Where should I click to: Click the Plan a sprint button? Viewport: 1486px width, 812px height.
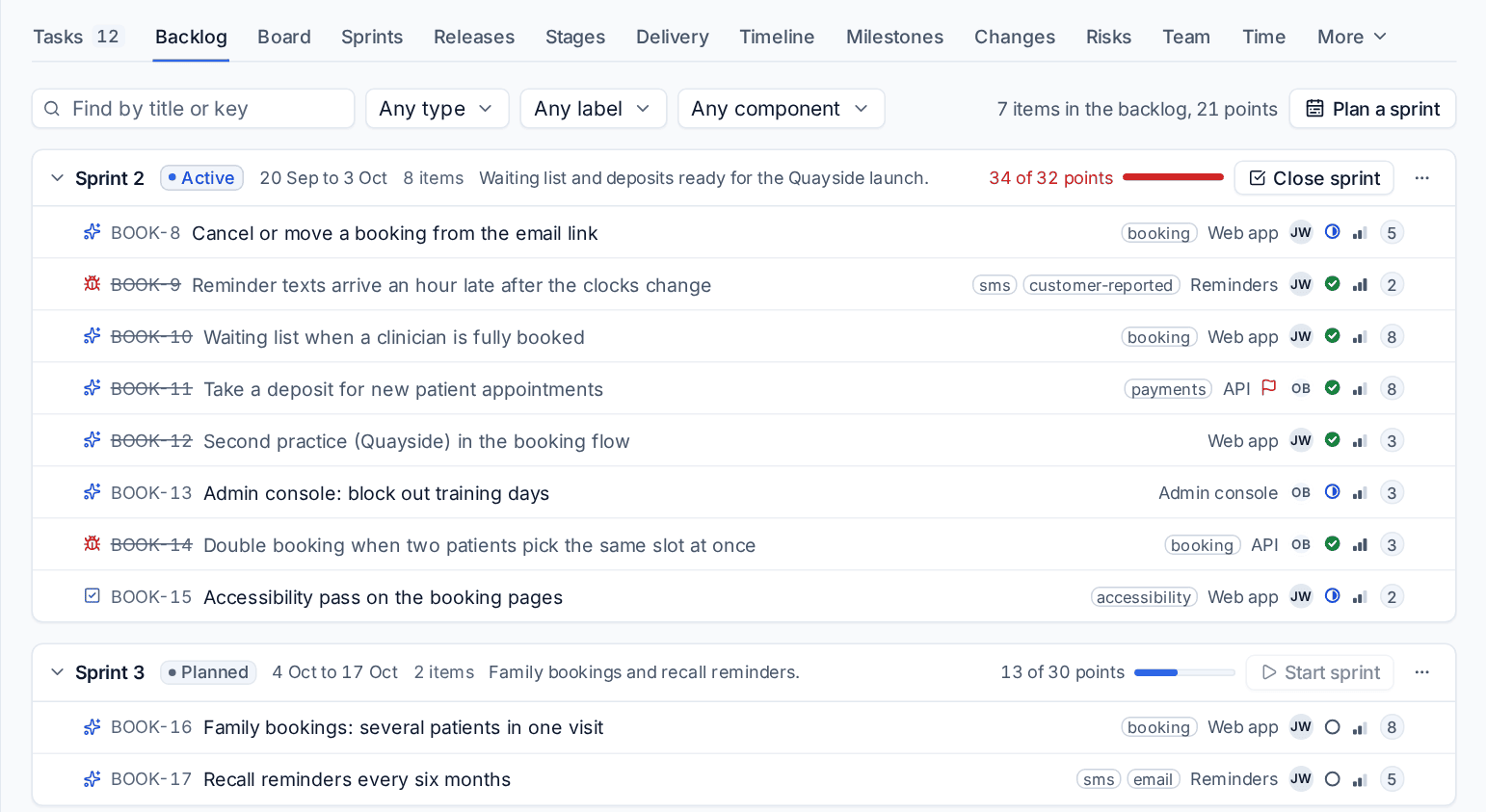[x=1372, y=109]
